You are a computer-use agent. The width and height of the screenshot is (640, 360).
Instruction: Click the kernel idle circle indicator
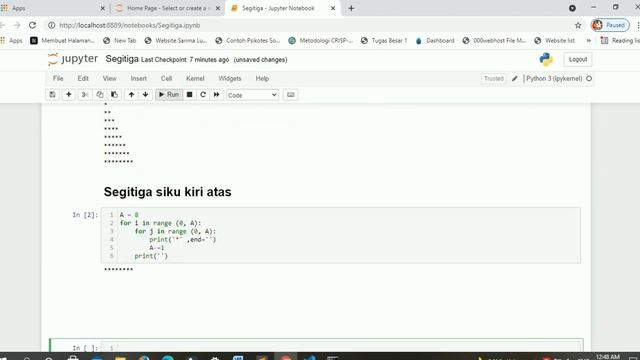click(x=589, y=78)
